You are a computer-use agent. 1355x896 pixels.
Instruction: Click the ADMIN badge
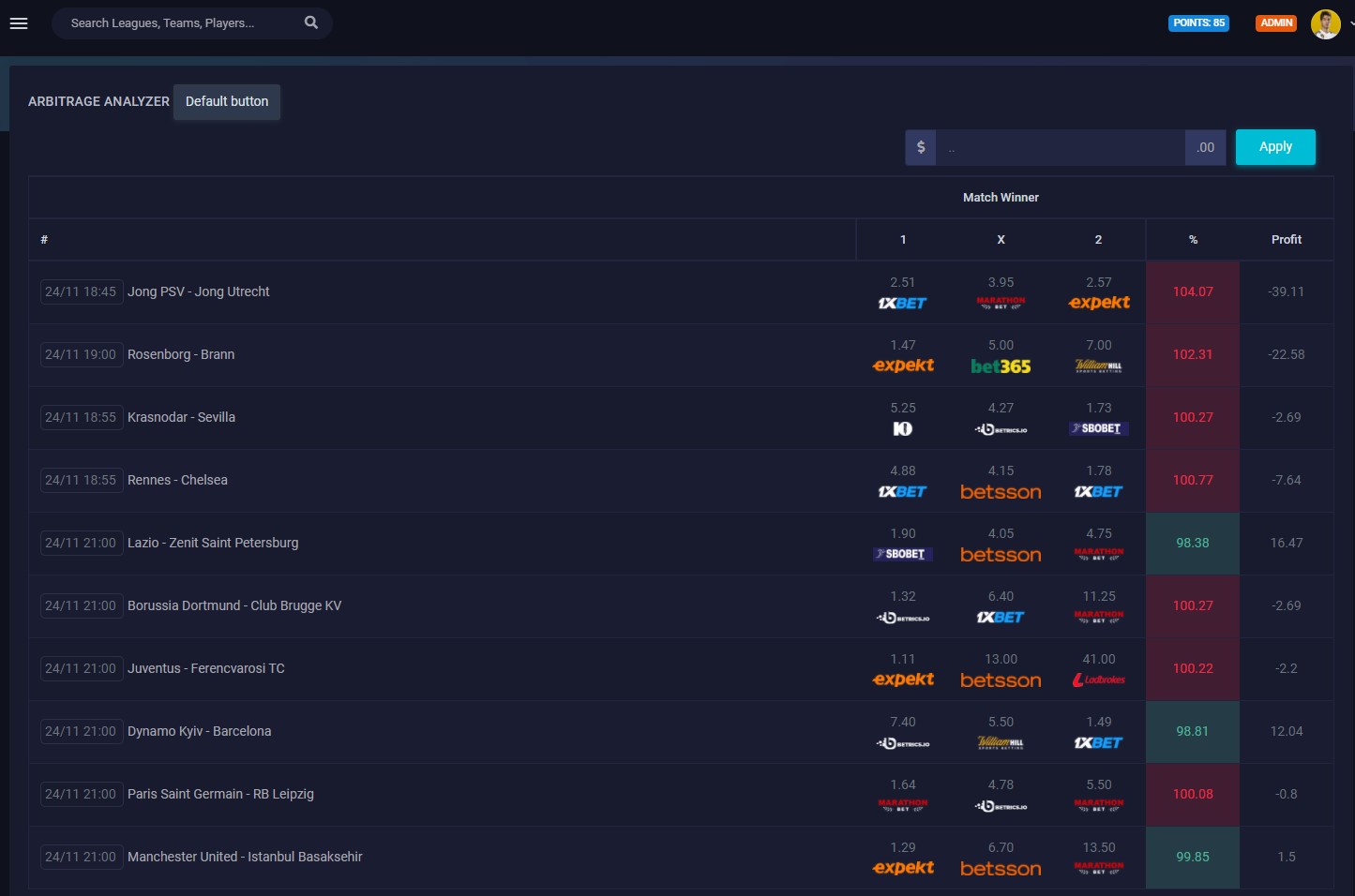[x=1276, y=23]
